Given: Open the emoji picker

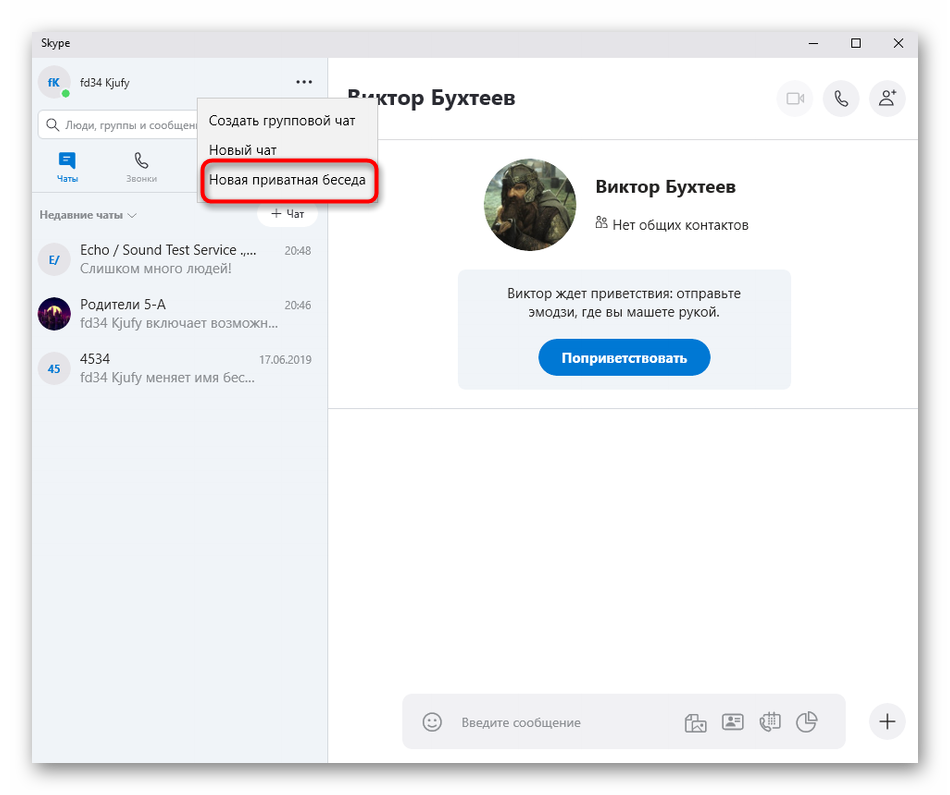Looking at the screenshot, I should [x=432, y=722].
